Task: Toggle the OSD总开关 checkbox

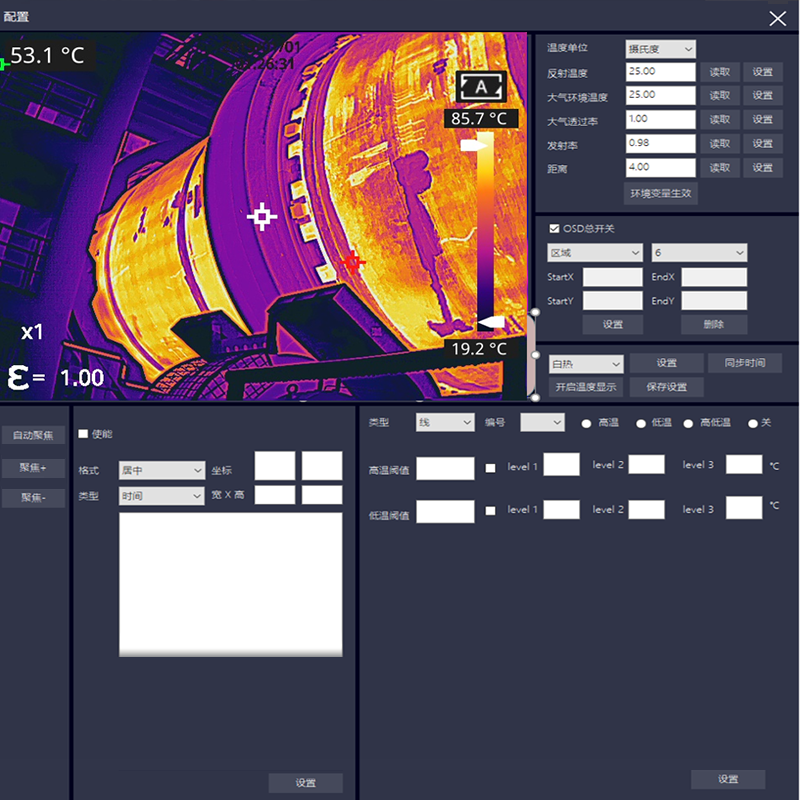Action: coord(555,229)
